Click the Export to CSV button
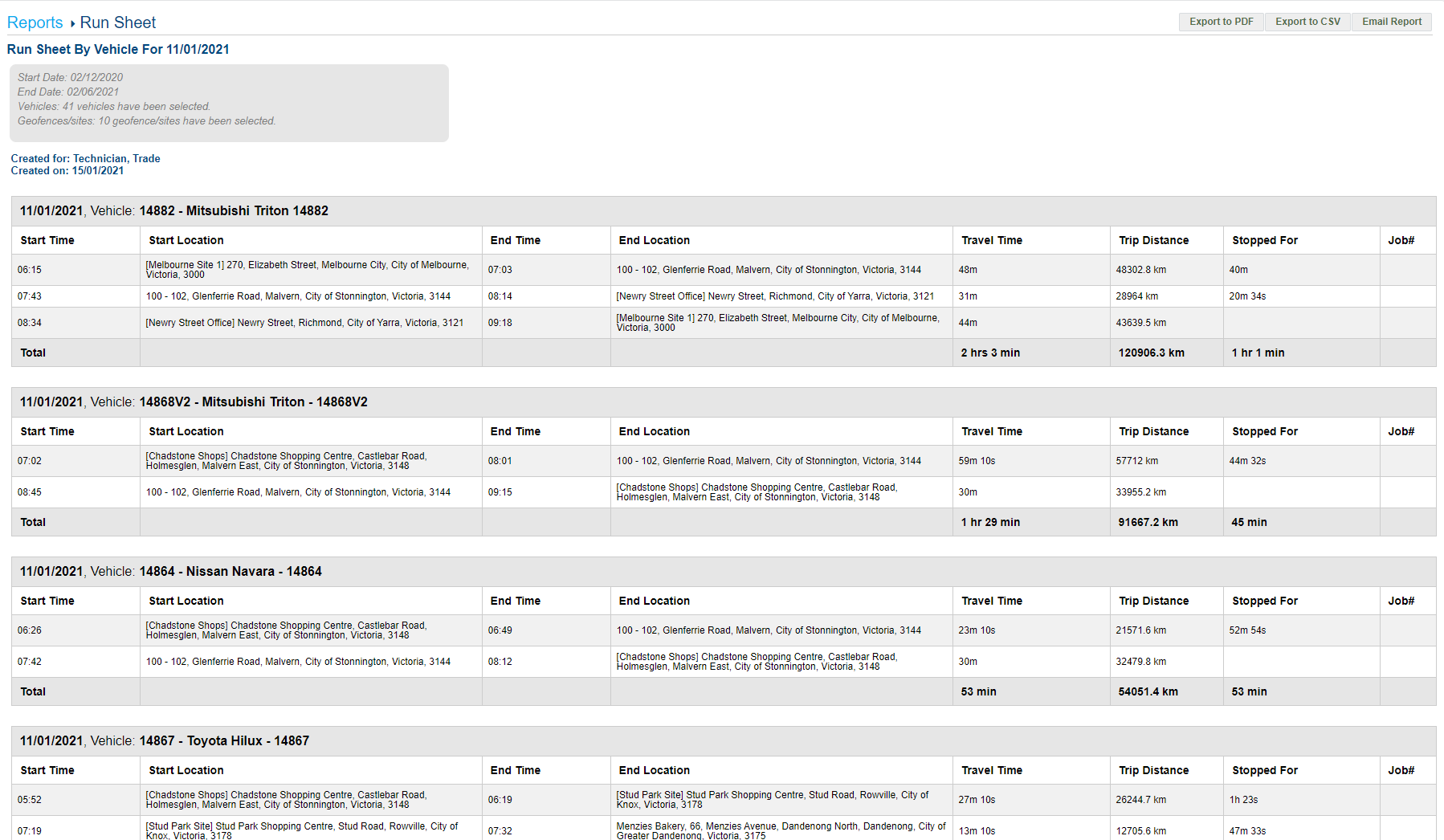 (x=1307, y=22)
